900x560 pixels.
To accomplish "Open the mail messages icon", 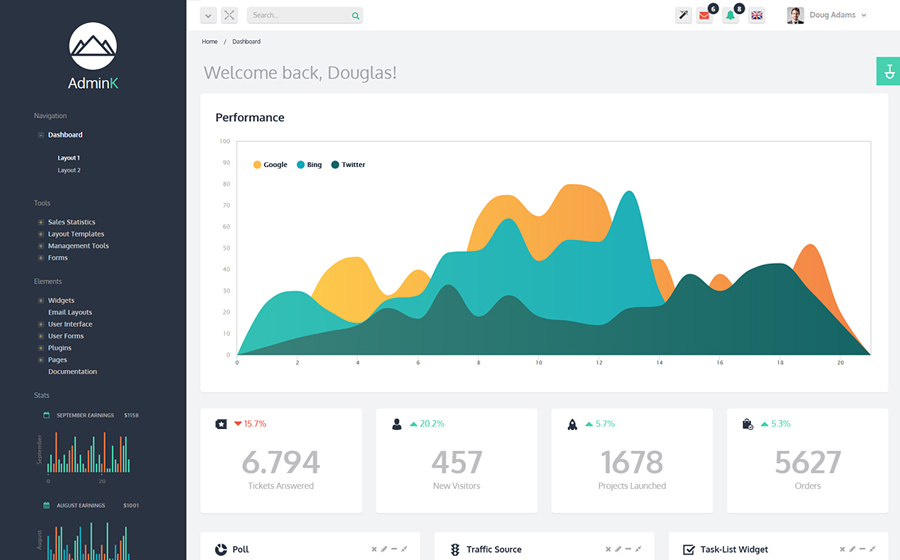I will click(x=705, y=16).
